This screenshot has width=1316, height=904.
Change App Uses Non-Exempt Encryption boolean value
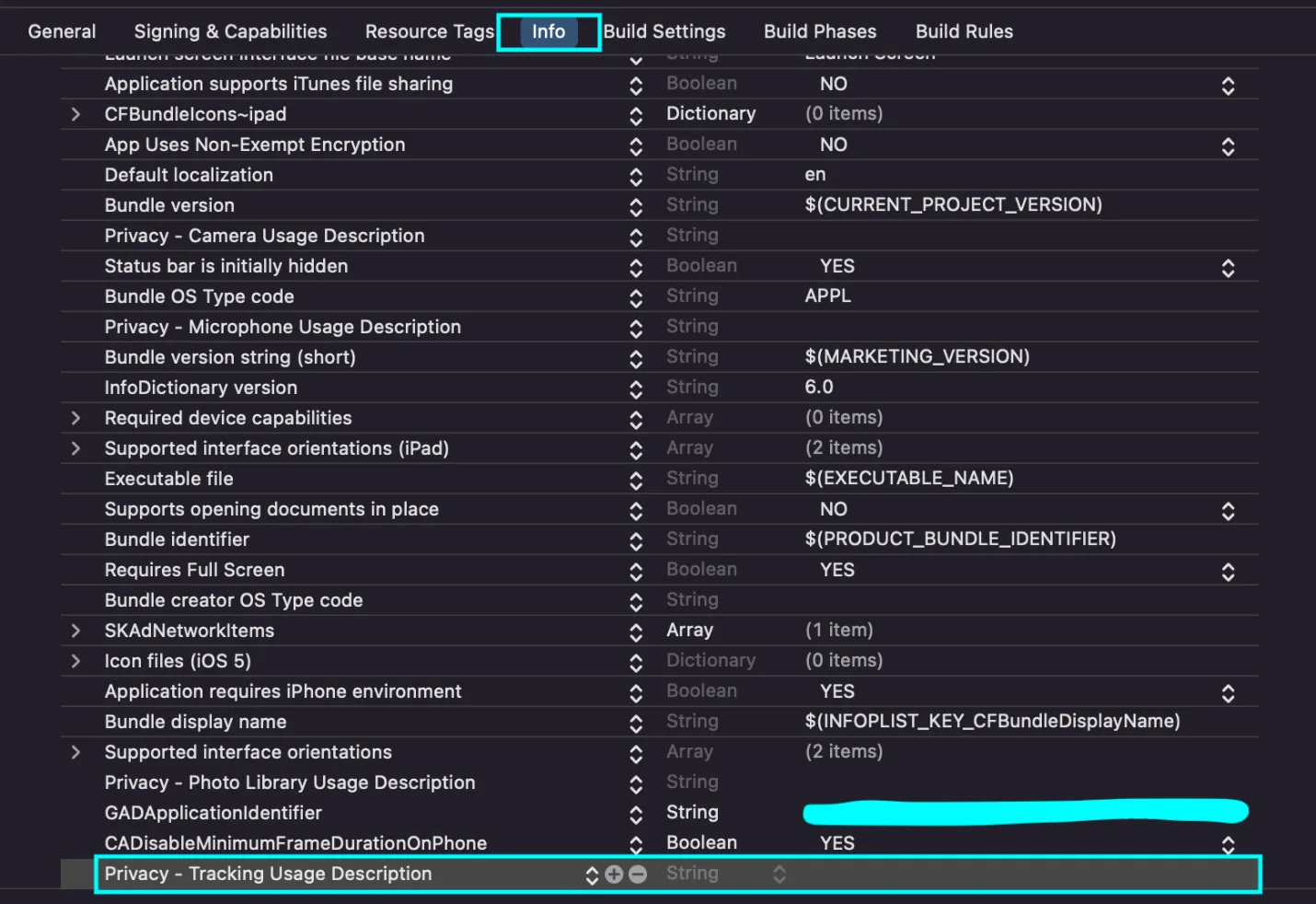tap(1228, 146)
